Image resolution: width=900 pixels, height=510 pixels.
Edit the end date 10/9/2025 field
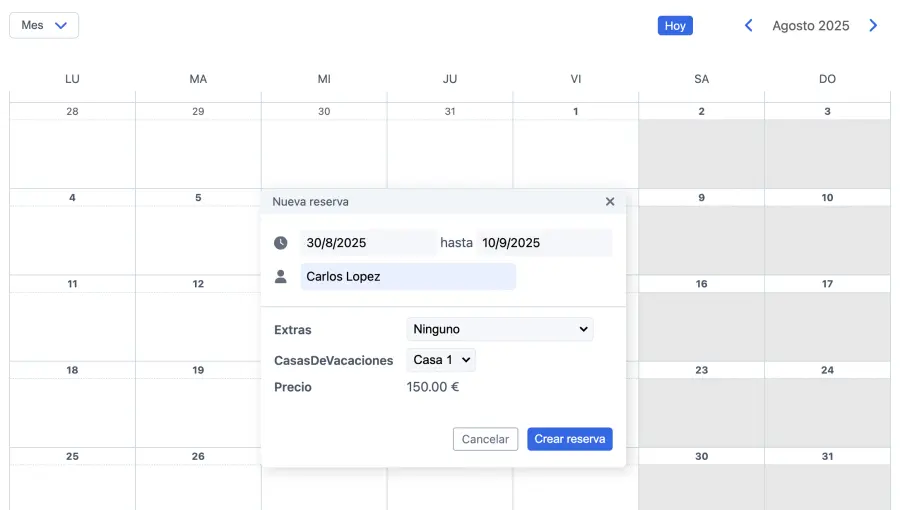coord(543,243)
